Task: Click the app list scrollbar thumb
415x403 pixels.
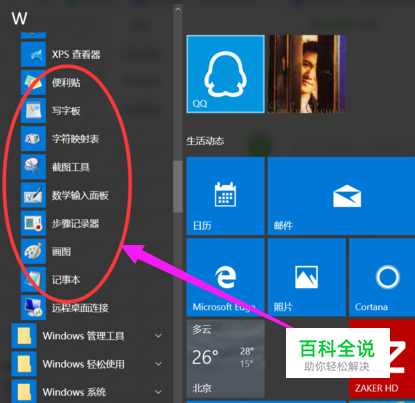Action: point(178,186)
